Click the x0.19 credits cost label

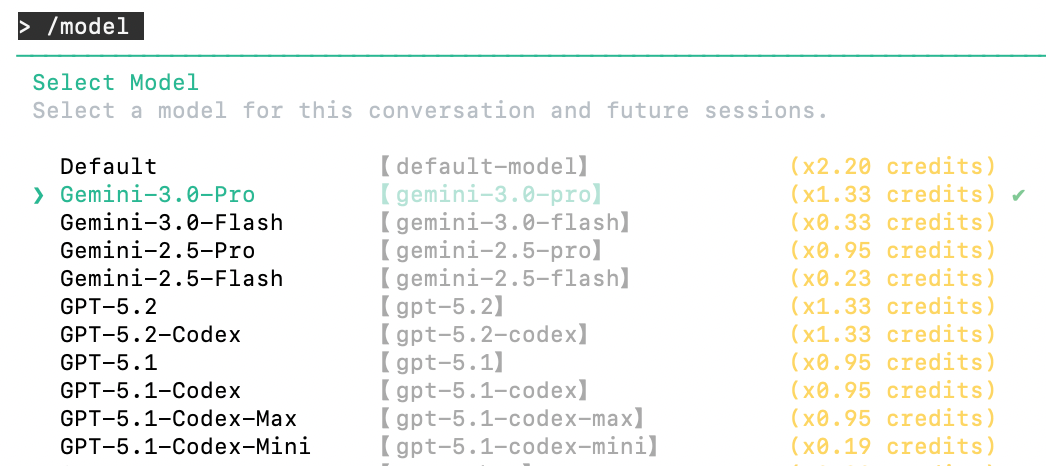tap(893, 446)
